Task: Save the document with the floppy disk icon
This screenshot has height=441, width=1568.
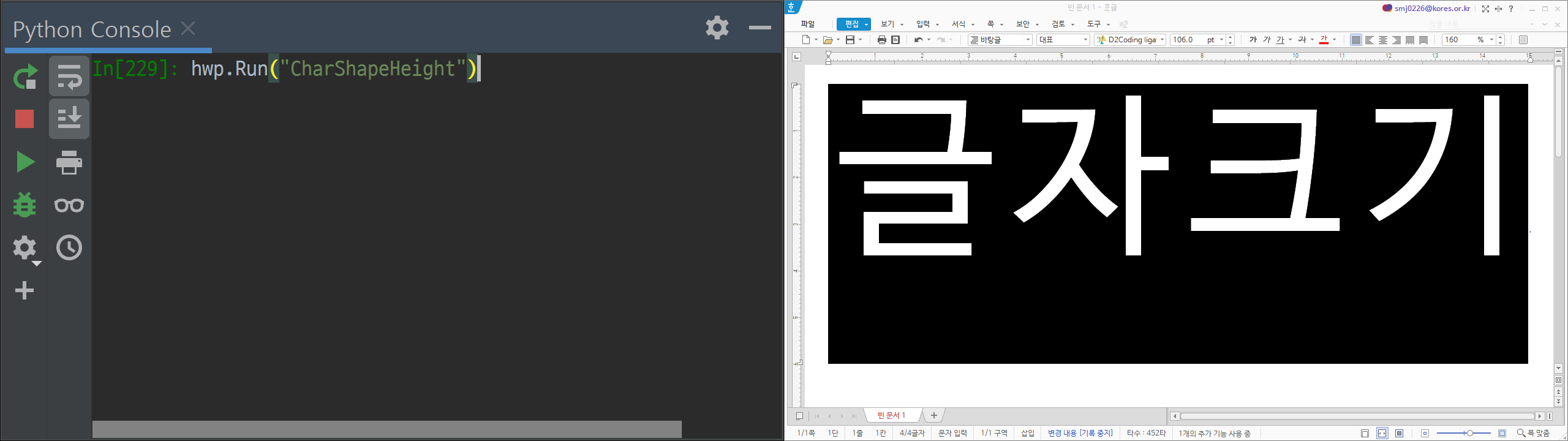Action: point(850,40)
